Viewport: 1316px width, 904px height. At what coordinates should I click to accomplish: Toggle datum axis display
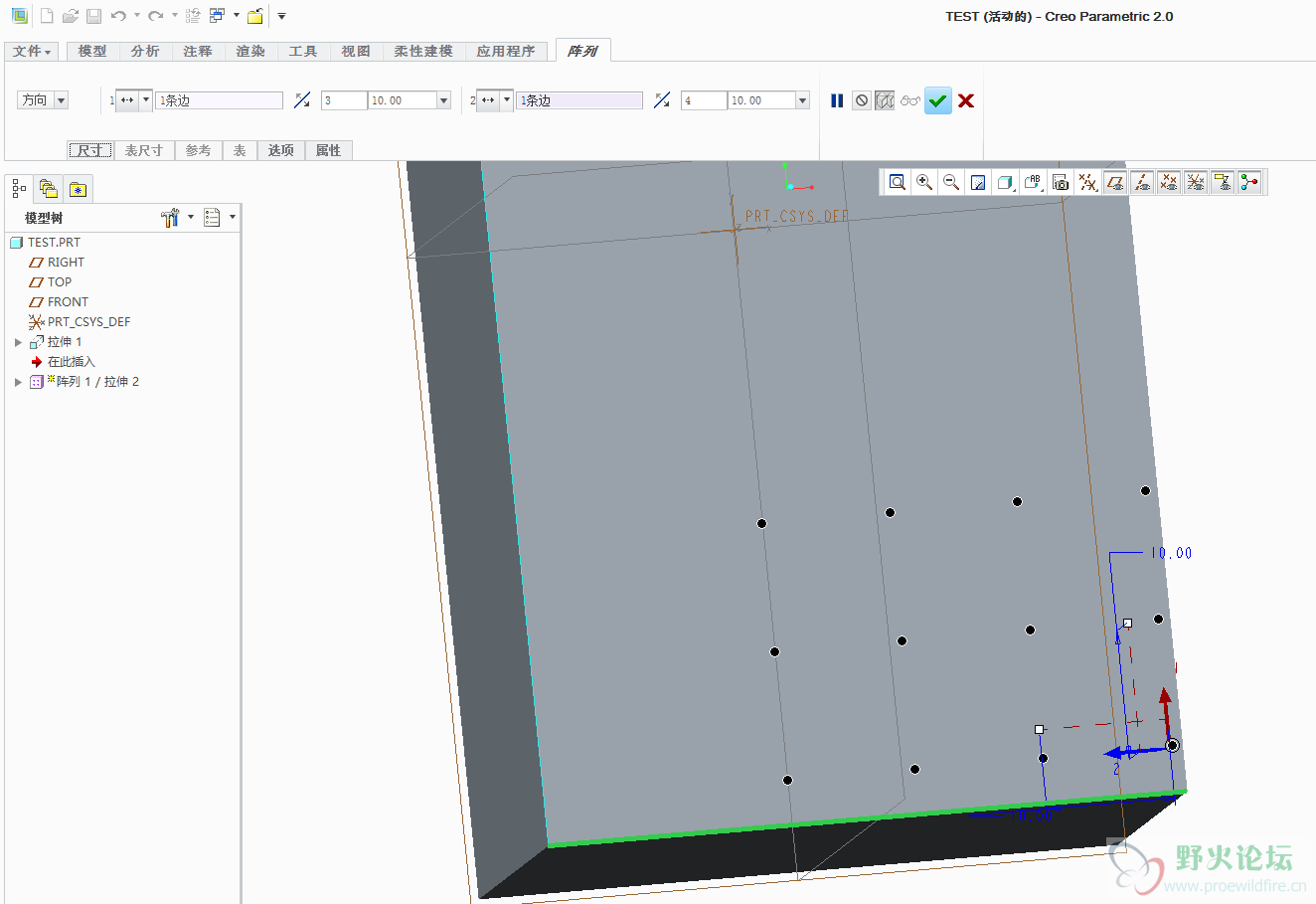point(1142,182)
